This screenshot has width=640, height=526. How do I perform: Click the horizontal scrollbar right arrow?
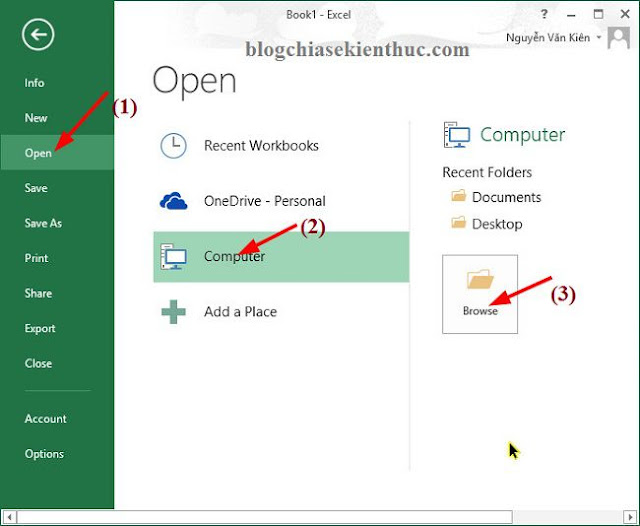click(x=631, y=517)
